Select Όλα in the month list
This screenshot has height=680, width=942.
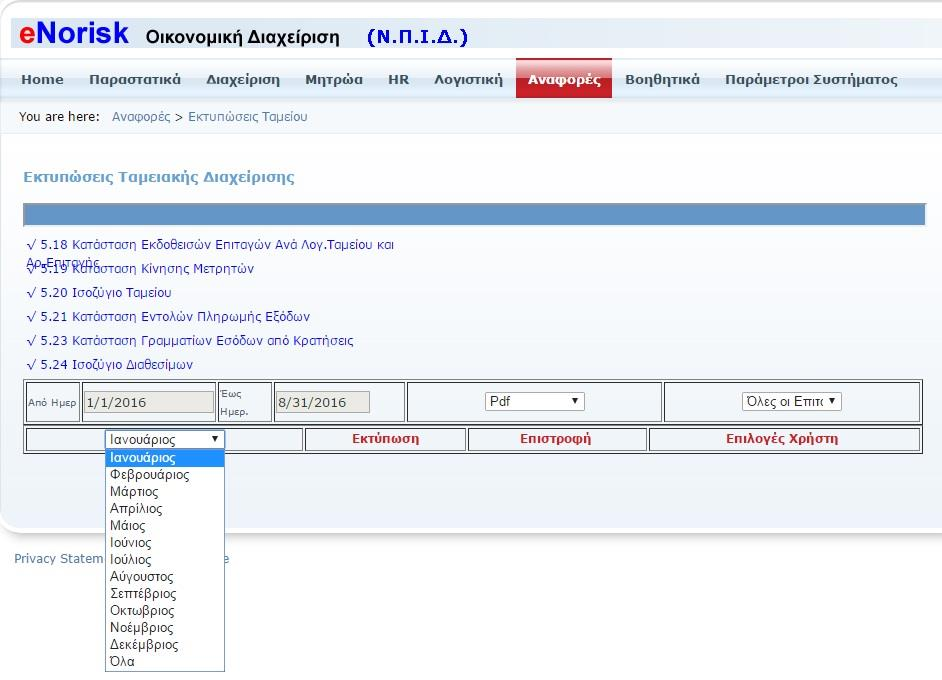165,661
